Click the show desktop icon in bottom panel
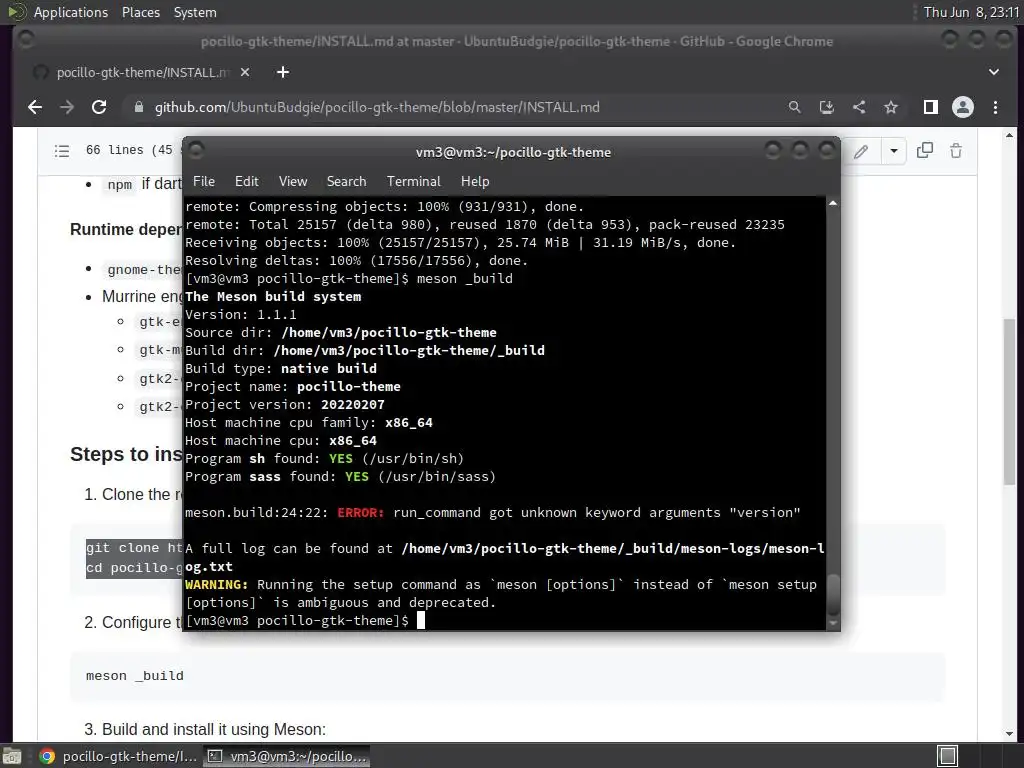The width and height of the screenshot is (1024, 768). coord(12,756)
